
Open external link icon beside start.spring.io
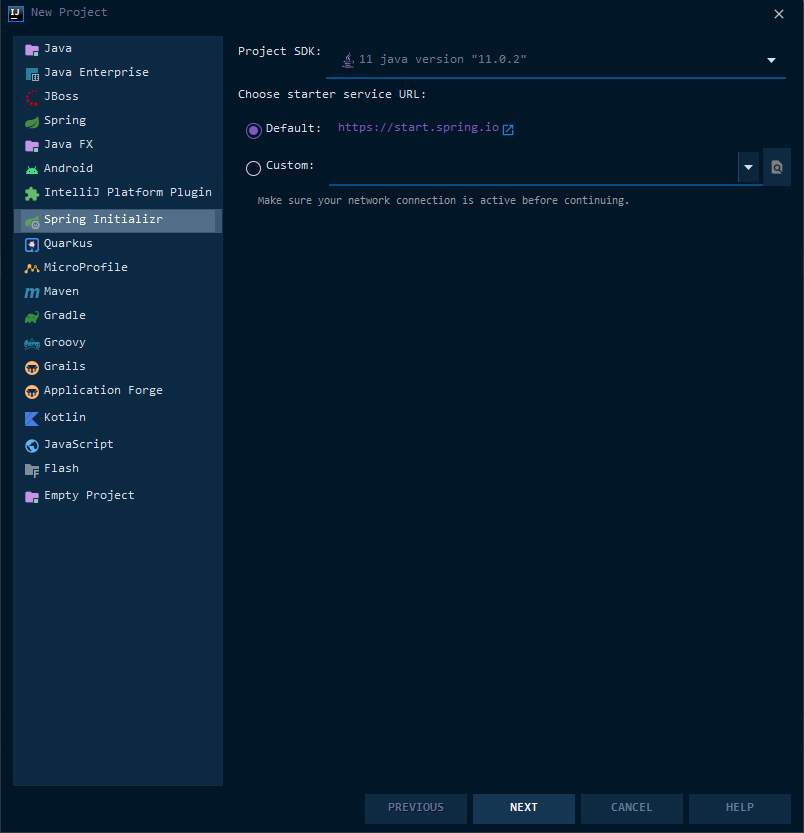coord(508,129)
